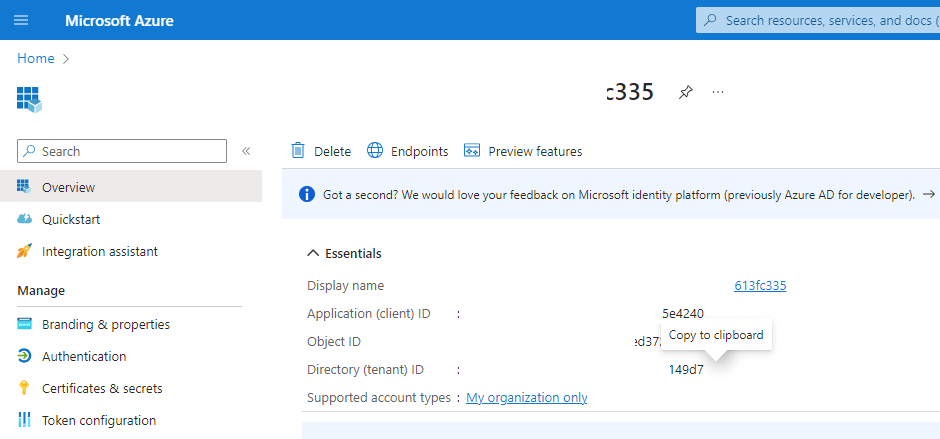Click the info icon in feedback banner
The height and width of the screenshot is (439, 940).
pos(306,194)
